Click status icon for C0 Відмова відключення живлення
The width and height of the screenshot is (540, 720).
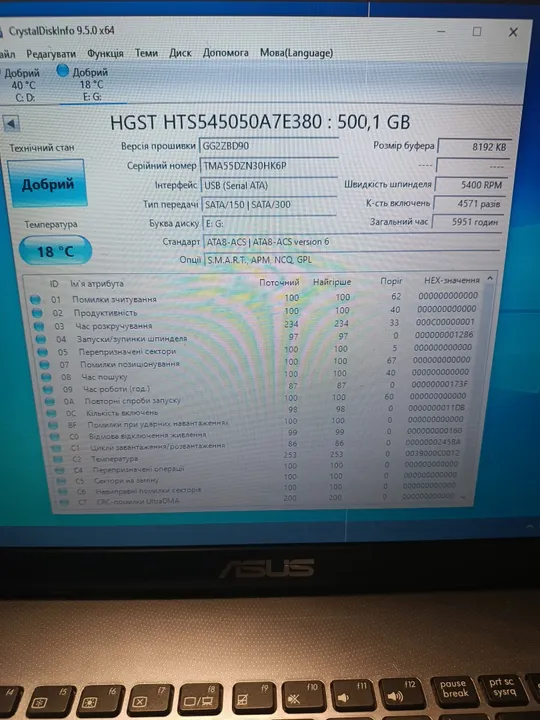[x=55, y=436]
